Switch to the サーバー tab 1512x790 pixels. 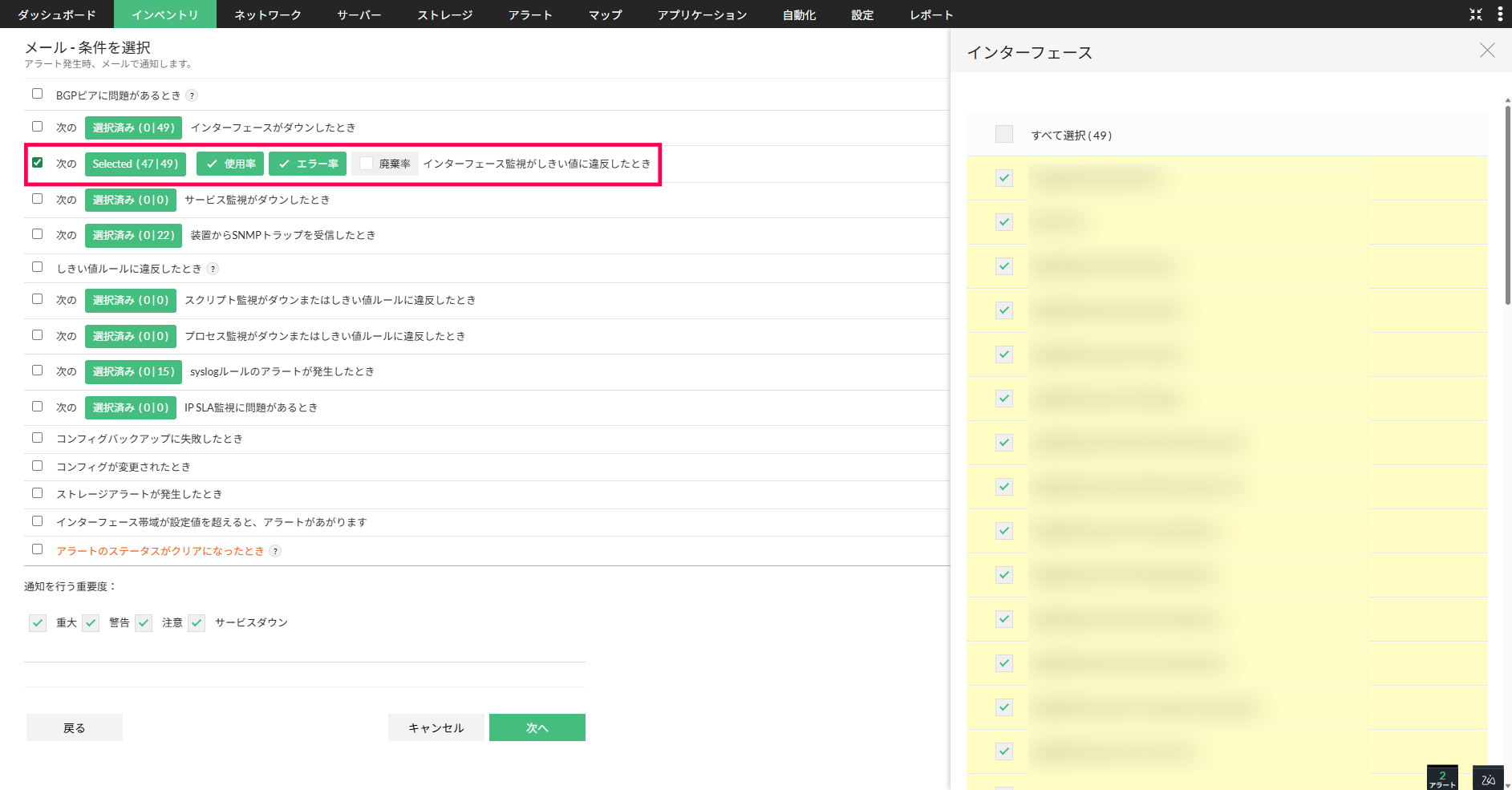(359, 14)
